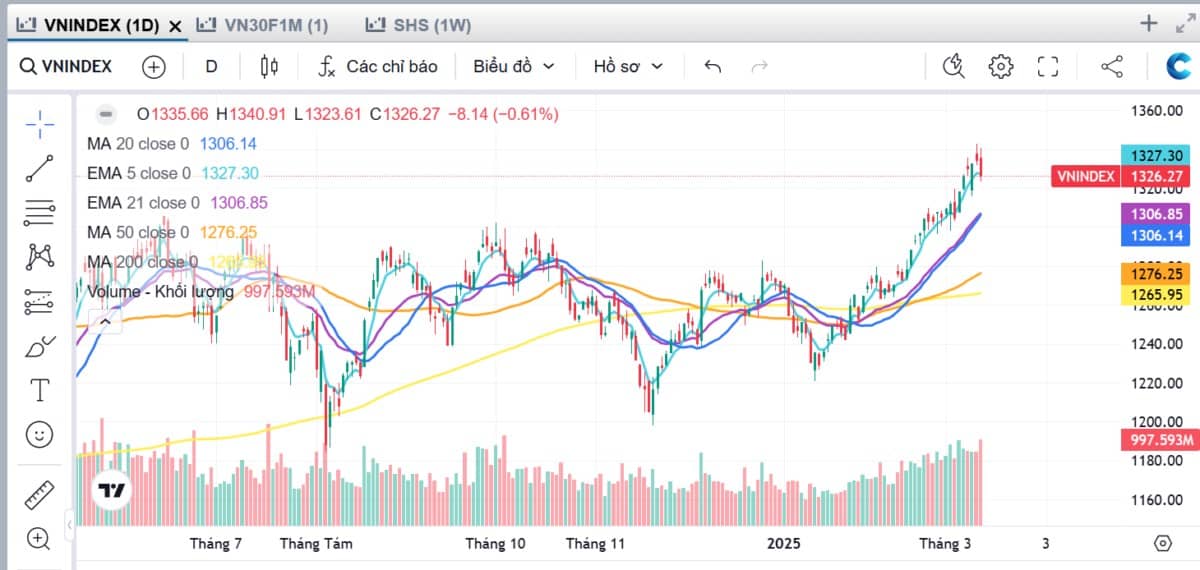This screenshot has height=570, width=1200.
Task: Open chart settings gear
Action: 1000,67
